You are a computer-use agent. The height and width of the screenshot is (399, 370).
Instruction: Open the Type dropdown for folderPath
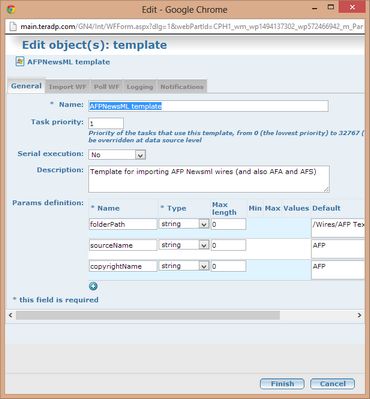point(184,224)
